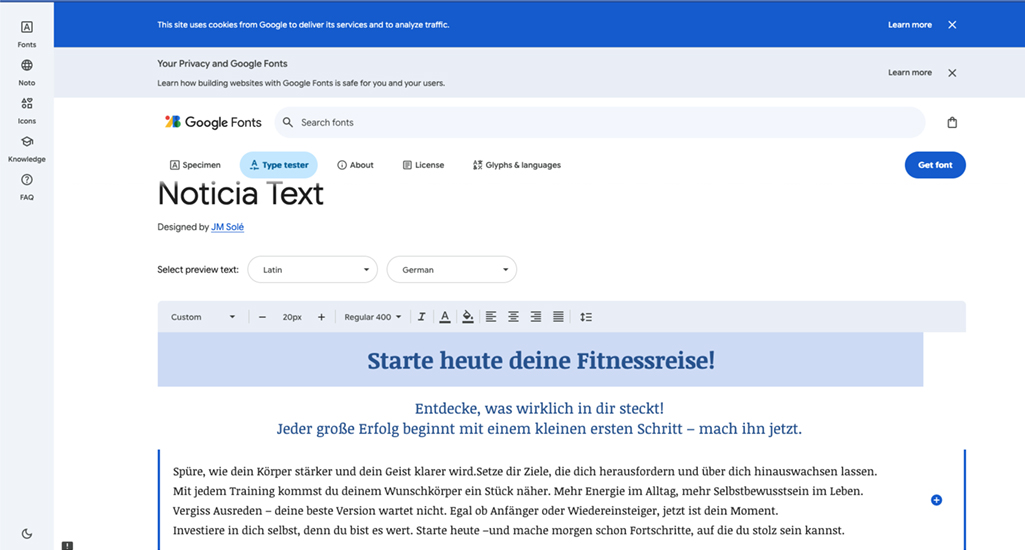
Task: Open the JM Solé designer link
Action: click(x=227, y=227)
